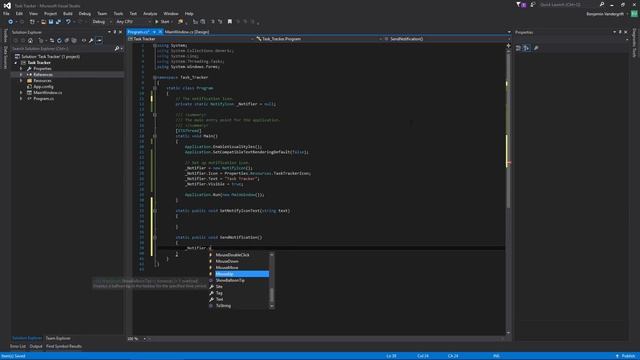This screenshot has height=360, width=640.
Task: Pin the Solution Explorer panel
Action: (x=115, y=32)
